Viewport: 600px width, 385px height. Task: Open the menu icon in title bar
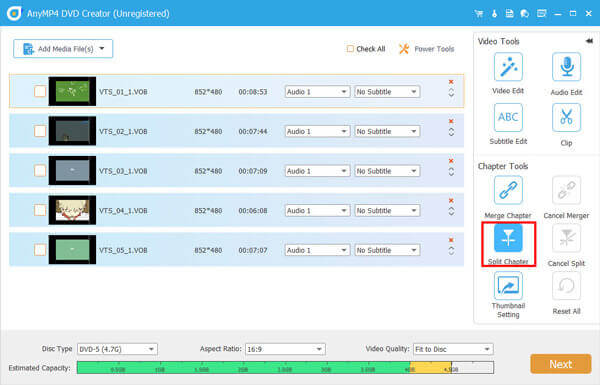point(541,14)
